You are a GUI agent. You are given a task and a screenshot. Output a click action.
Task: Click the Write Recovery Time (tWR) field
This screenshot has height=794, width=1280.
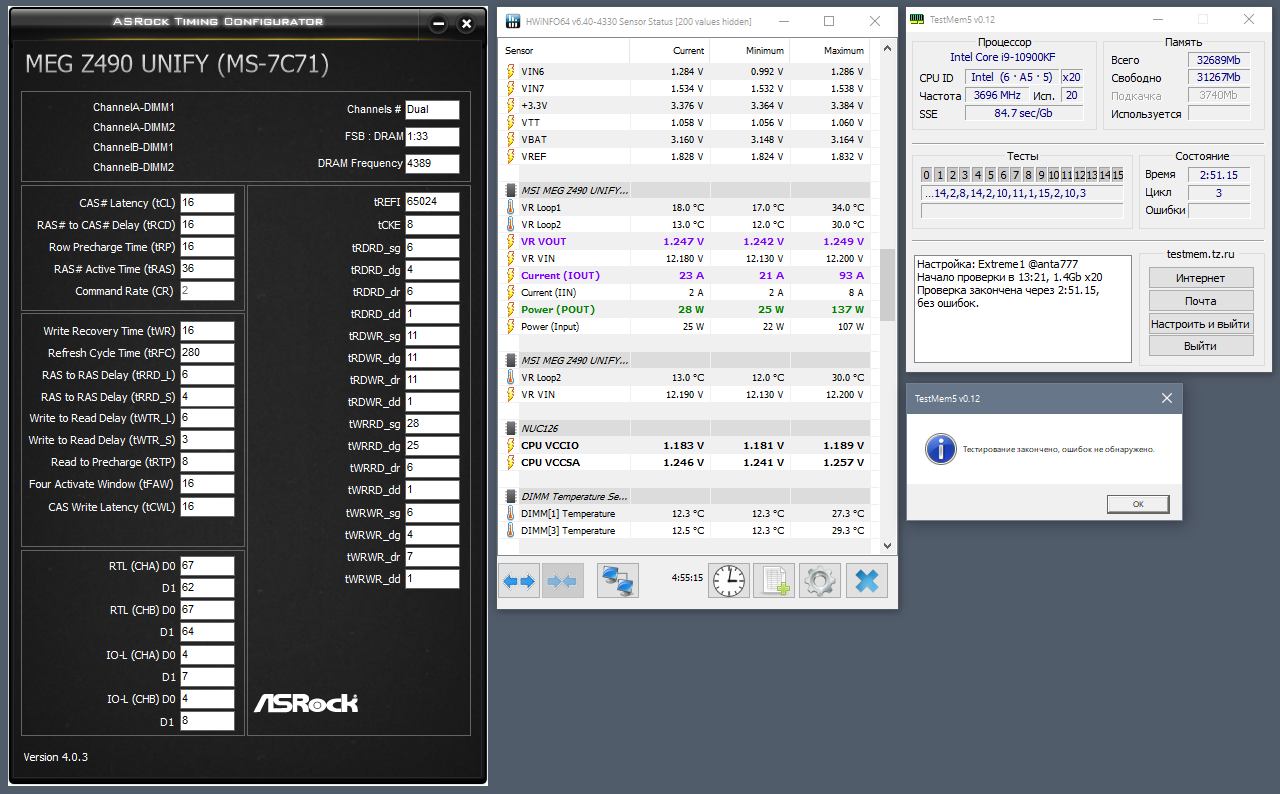click(207, 331)
